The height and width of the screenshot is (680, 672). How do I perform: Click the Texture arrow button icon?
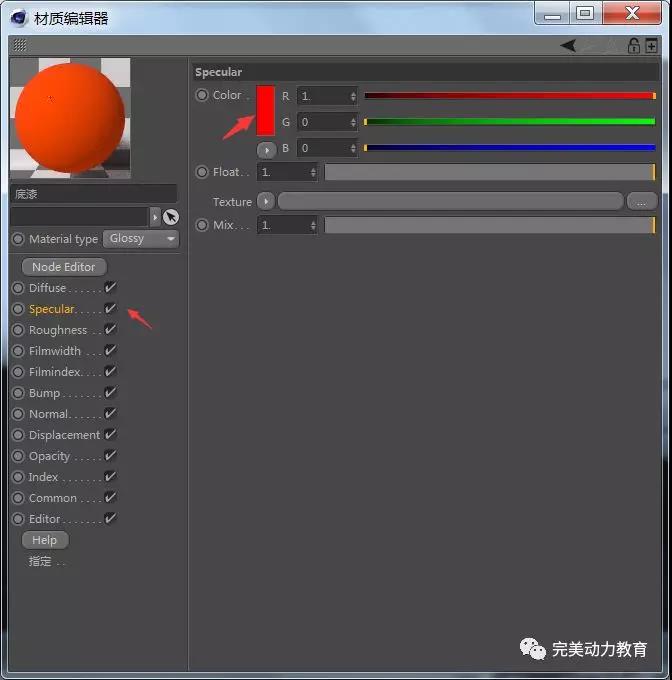tap(265, 201)
